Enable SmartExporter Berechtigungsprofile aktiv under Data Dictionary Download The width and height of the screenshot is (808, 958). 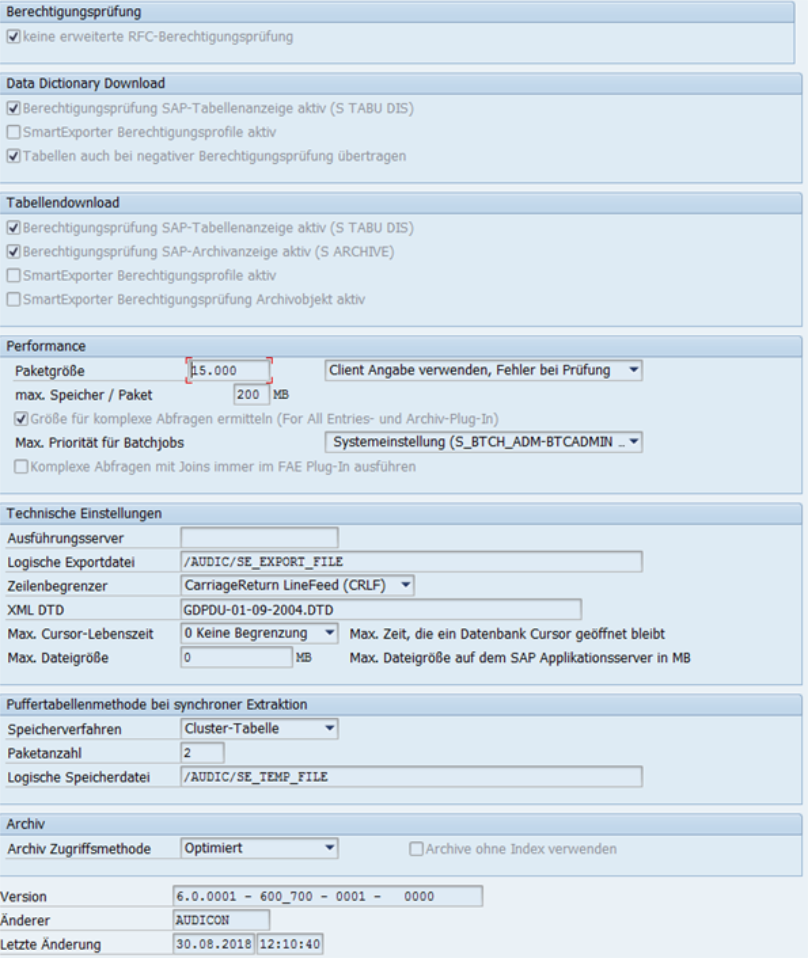tap(13, 132)
